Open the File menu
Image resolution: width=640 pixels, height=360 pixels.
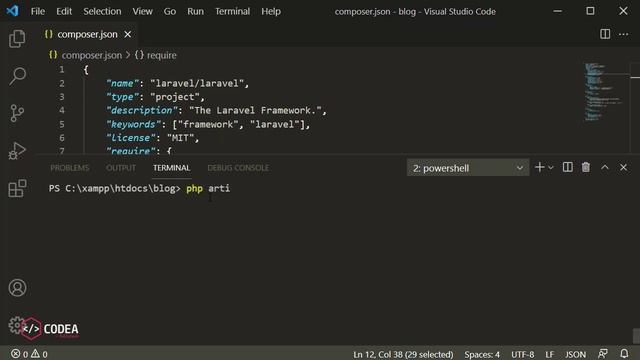pos(38,11)
